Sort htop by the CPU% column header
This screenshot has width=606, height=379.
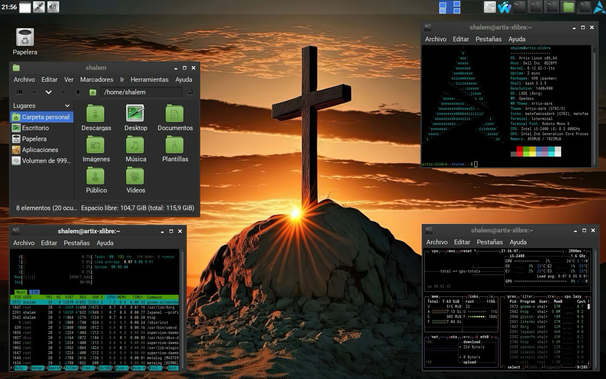(112, 297)
